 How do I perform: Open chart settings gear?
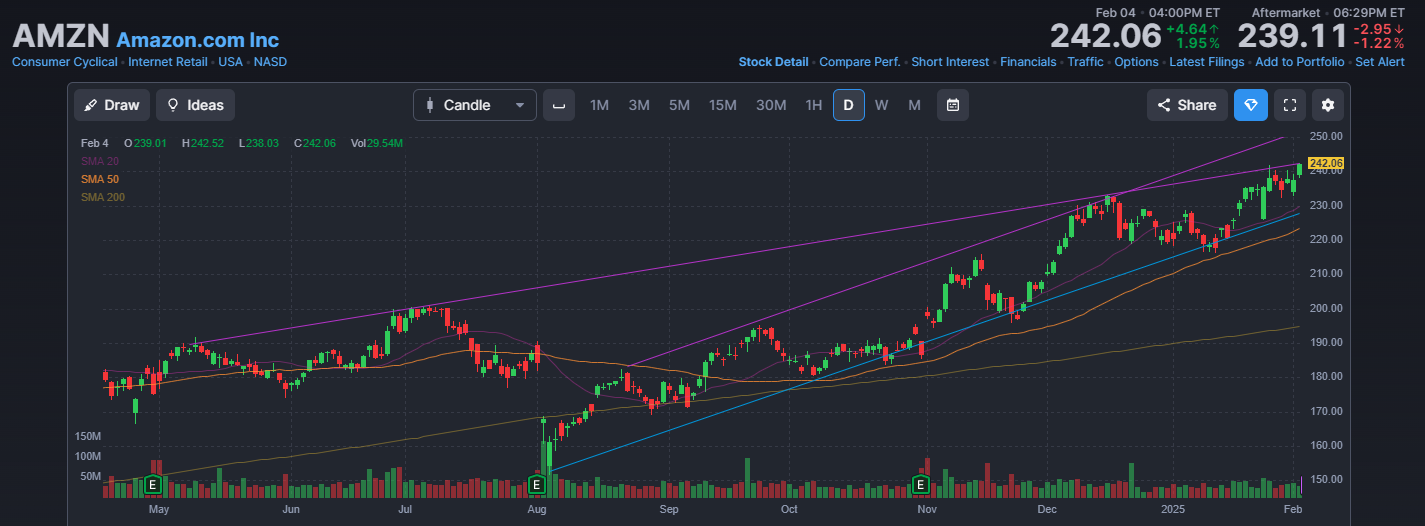pyautogui.click(x=1328, y=105)
